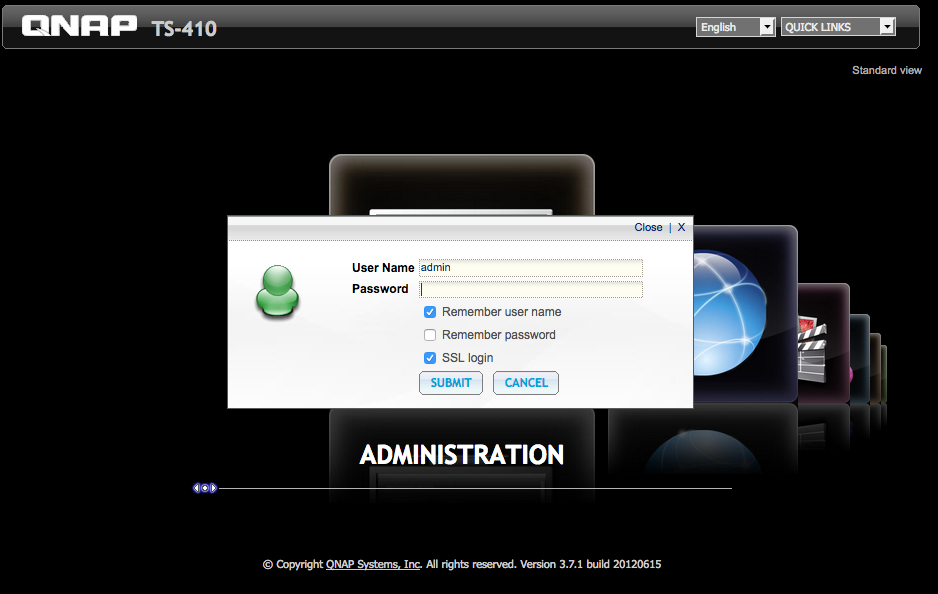Image resolution: width=938 pixels, height=594 pixels.
Task: Switch to Standard view
Action: (886, 71)
